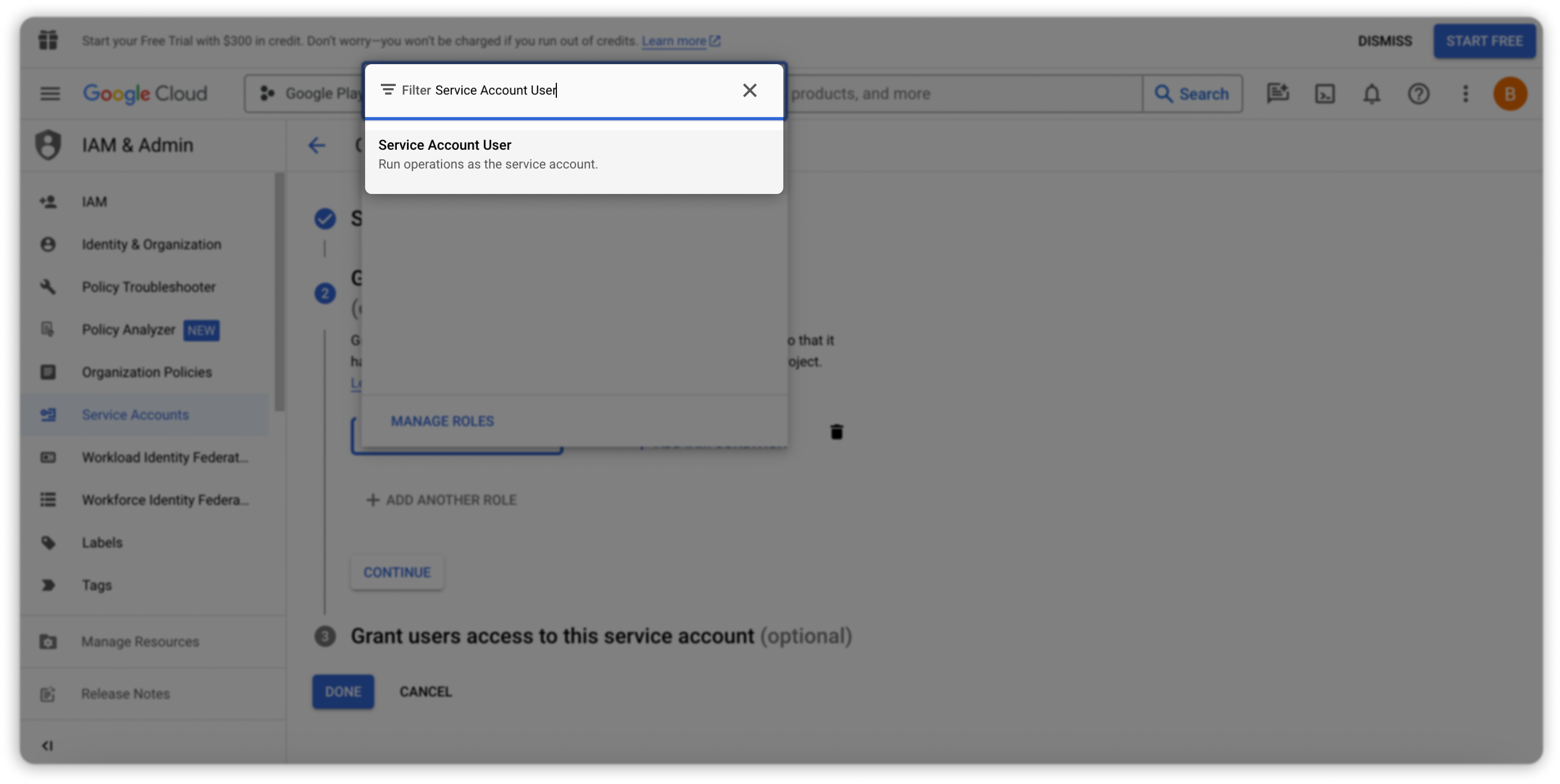The width and height of the screenshot is (1560, 784).
Task: Open Policy Analyzer in the sidebar
Action: pyautogui.click(x=128, y=330)
